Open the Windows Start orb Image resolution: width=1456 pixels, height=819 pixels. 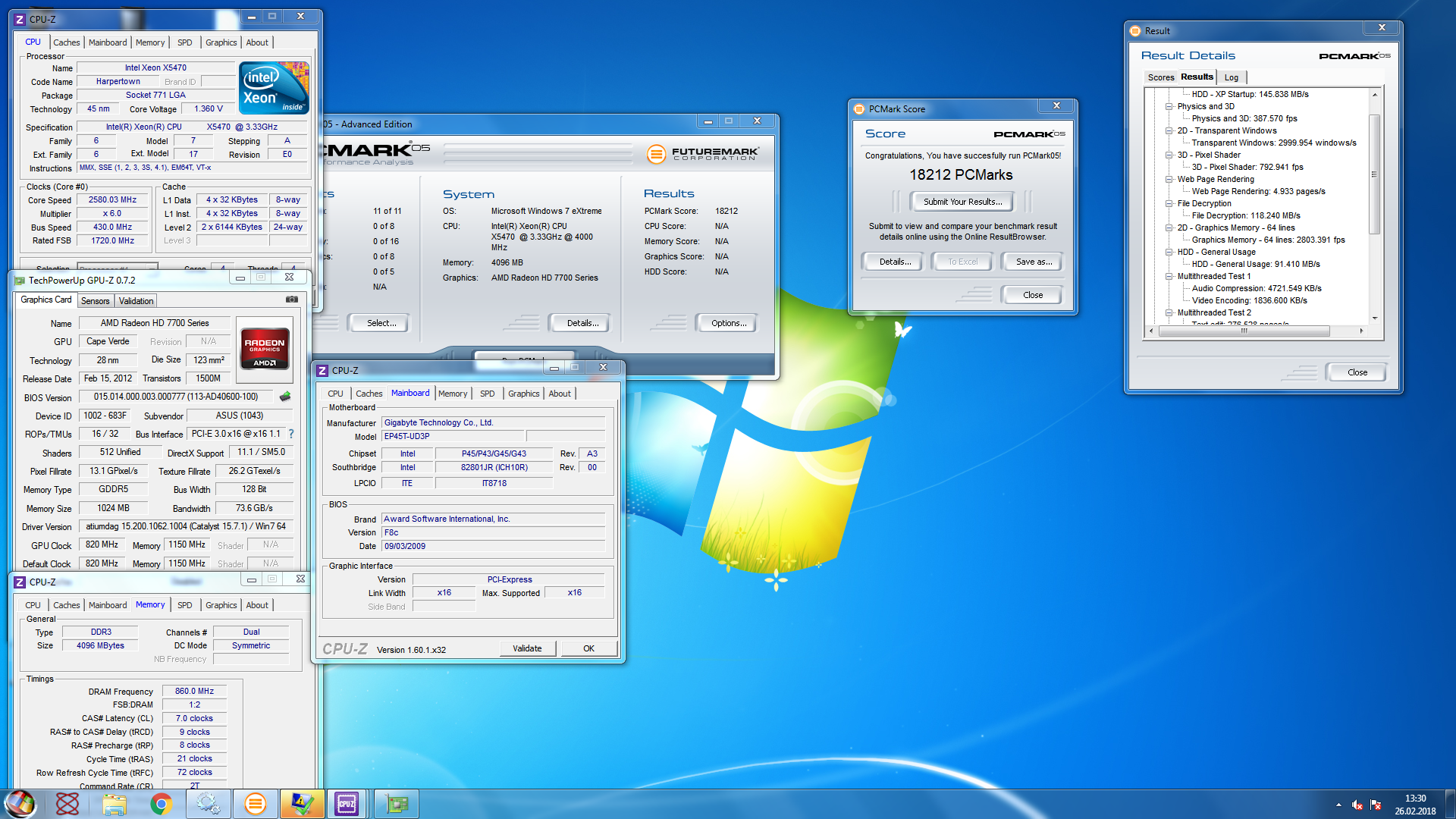click(x=20, y=804)
